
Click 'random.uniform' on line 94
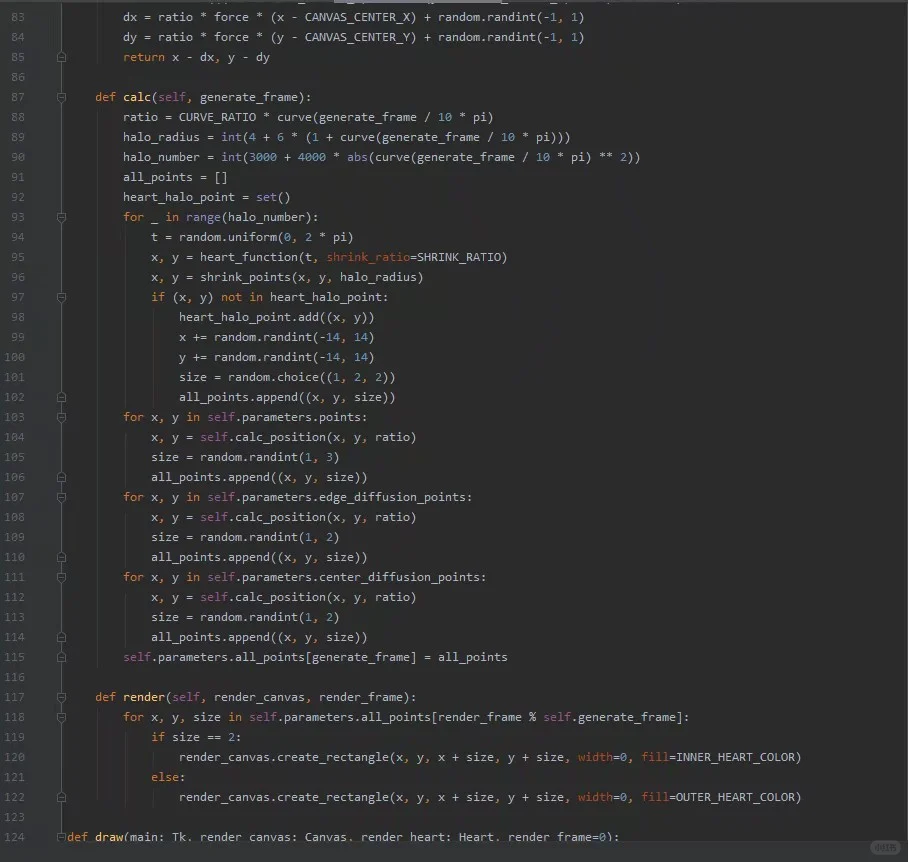(x=228, y=237)
